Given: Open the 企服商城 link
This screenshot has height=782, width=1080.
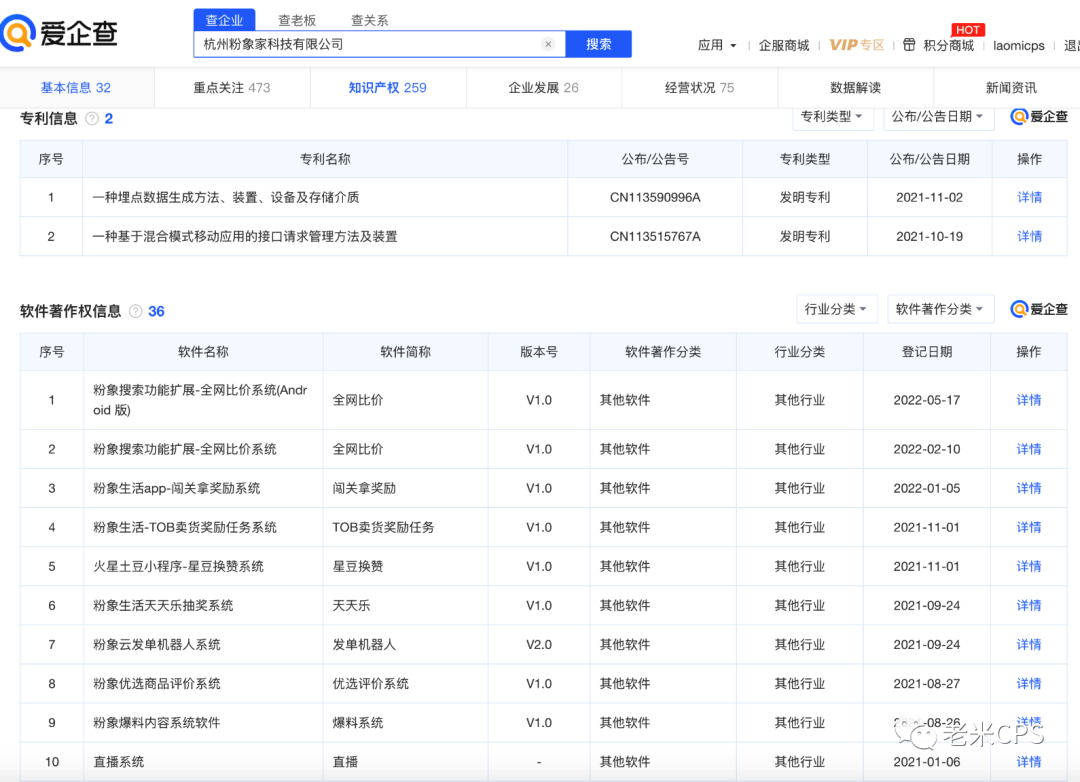Looking at the screenshot, I should coord(784,45).
